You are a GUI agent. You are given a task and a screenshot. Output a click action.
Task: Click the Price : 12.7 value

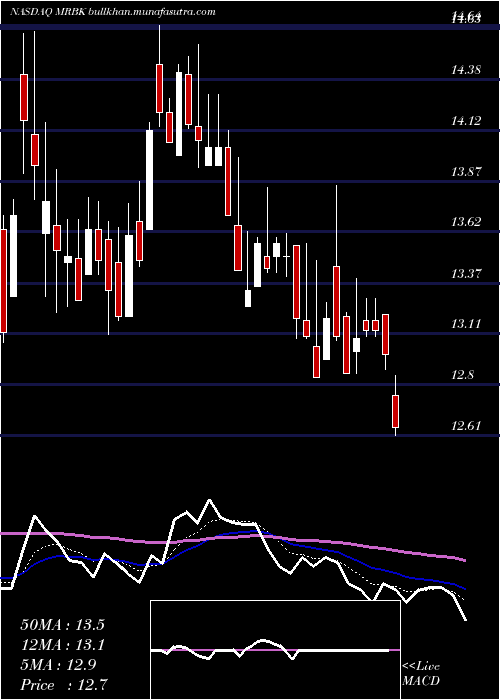[62, 684]
